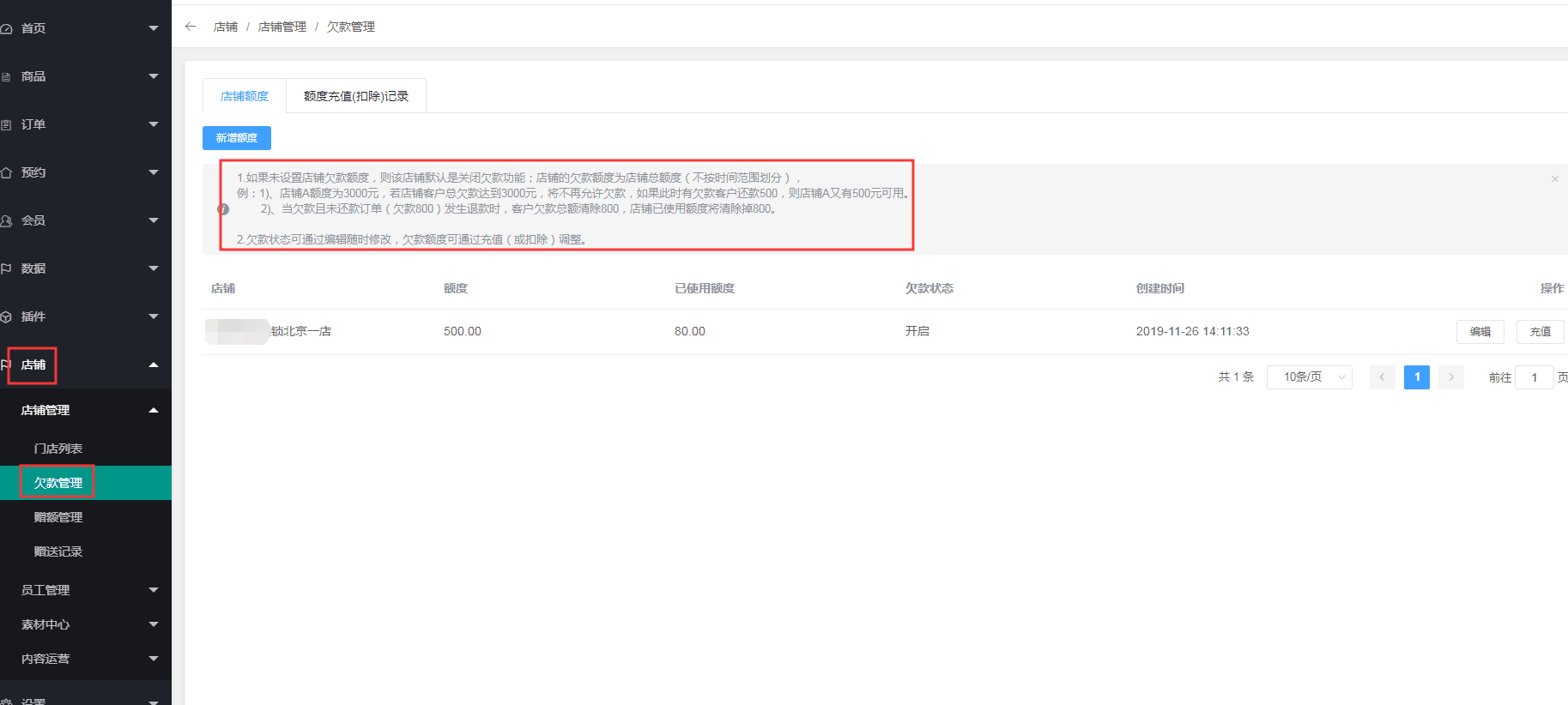Click the 已使用额度 value 80.00
The height and width of the screenshot is (705, 1568).
(690, 331)
